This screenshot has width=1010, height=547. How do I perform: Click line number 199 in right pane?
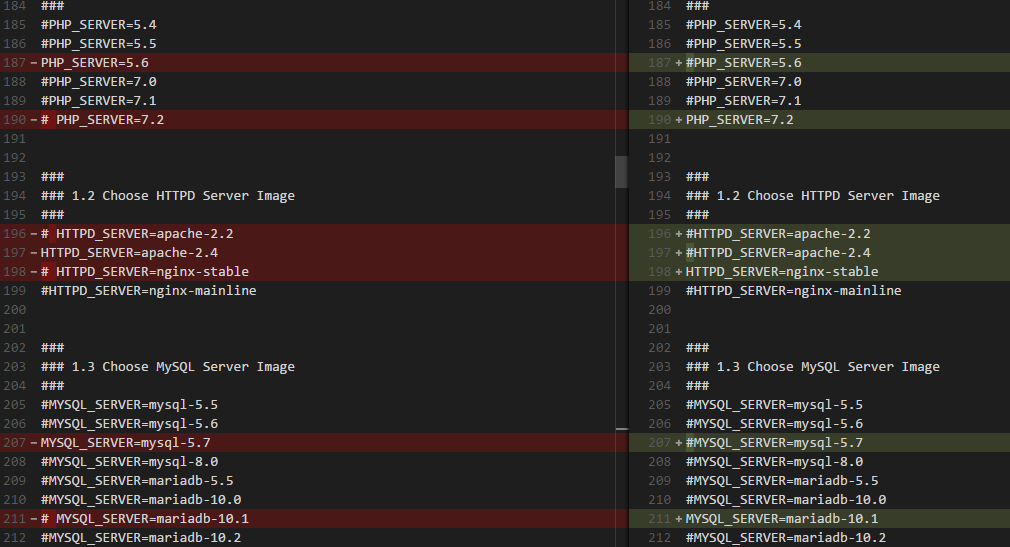tap(660, 291)
